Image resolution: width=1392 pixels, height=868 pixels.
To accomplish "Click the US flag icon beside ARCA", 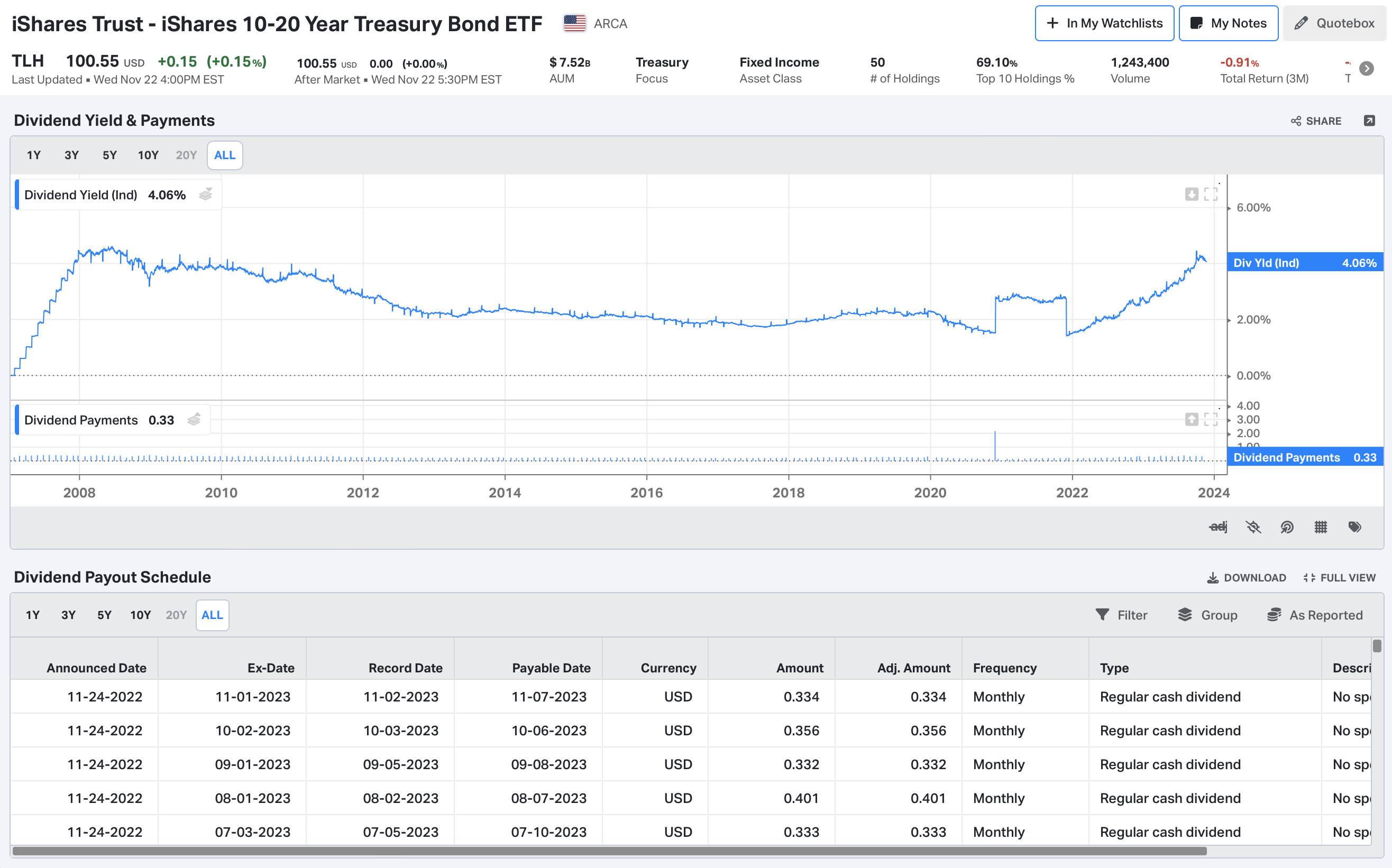I will (574, 24).
